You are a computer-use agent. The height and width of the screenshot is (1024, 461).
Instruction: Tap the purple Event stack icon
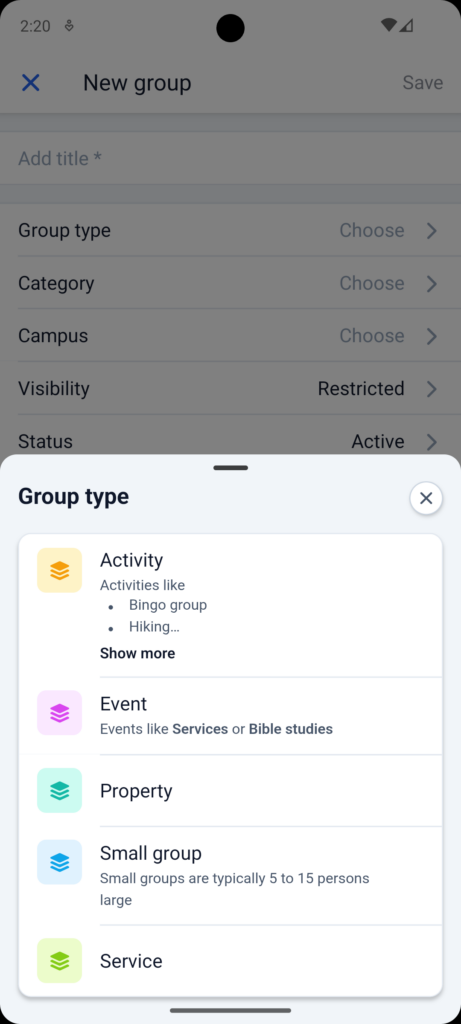coord(59,712)
